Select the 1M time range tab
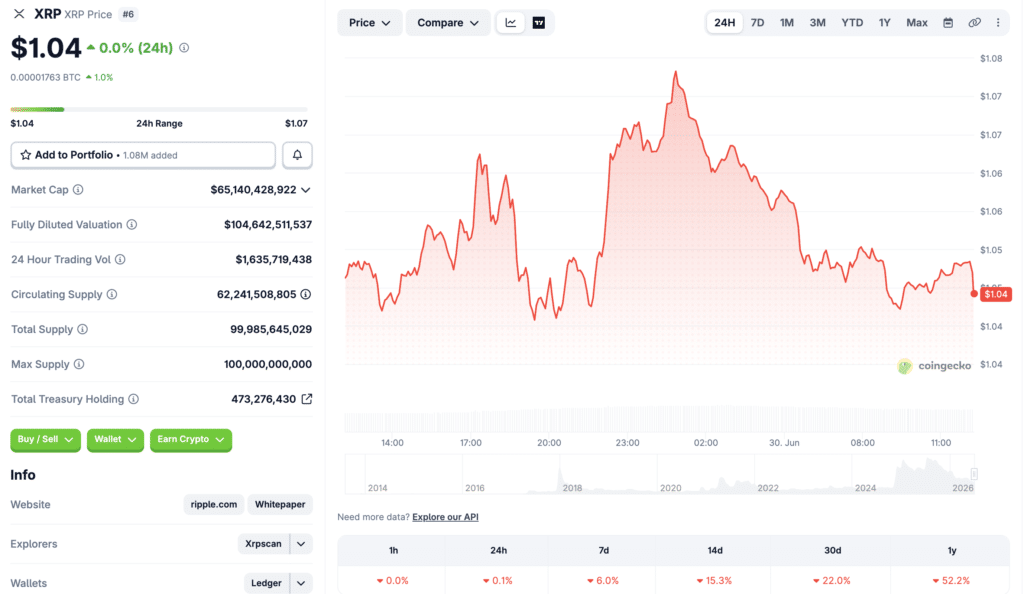 coord(787,23)
